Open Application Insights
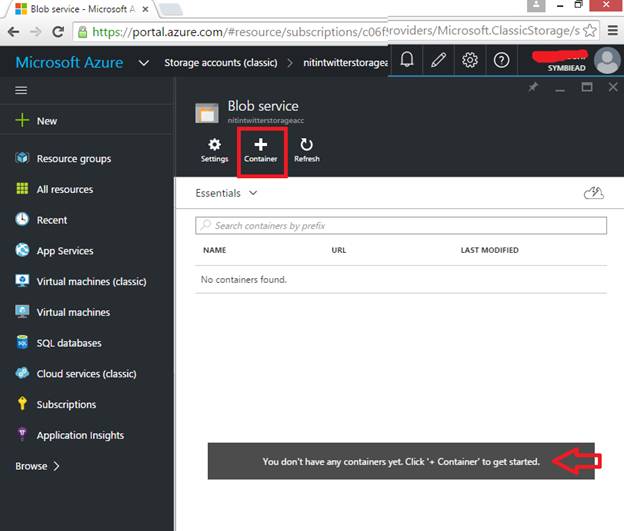 click(69, 435)
